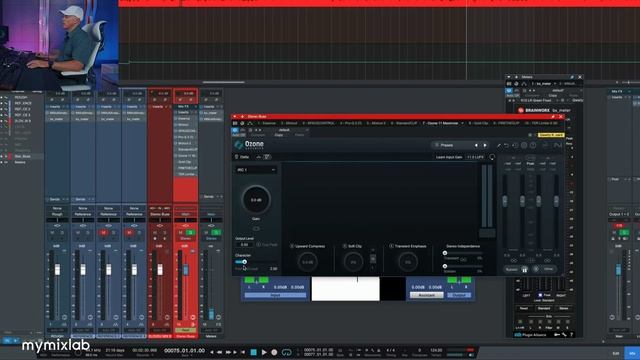The image size is (640, 360).
Task: Switch to 8 - Gold Clip plugin tab
Action: [x=478, y=123]
